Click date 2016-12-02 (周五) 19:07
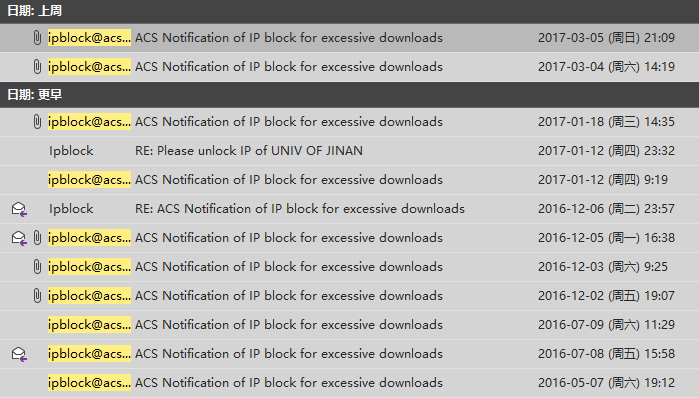This screenshot has width=699, height=398. pyautogui.click(x=606, y=296)
